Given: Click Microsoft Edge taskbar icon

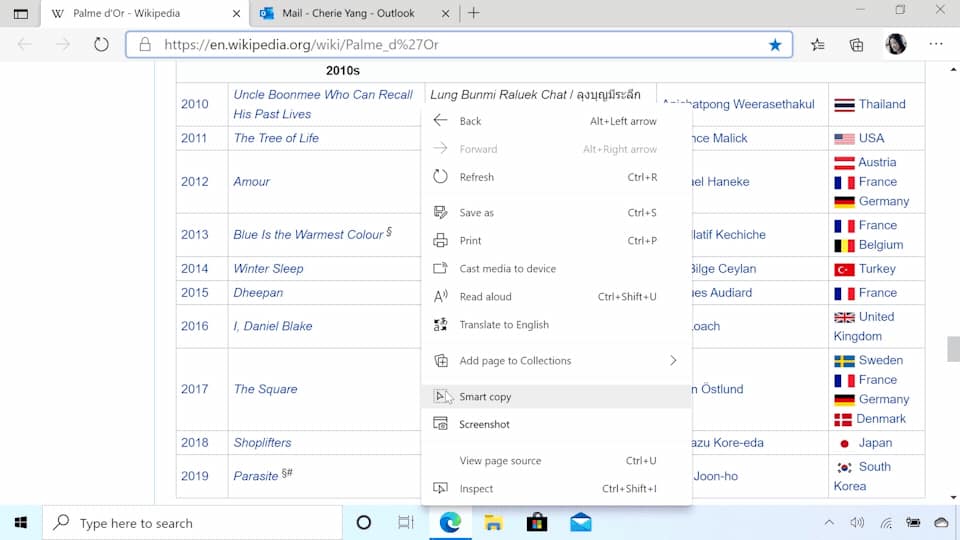Looking at the screenshot, I should point(450,523).
